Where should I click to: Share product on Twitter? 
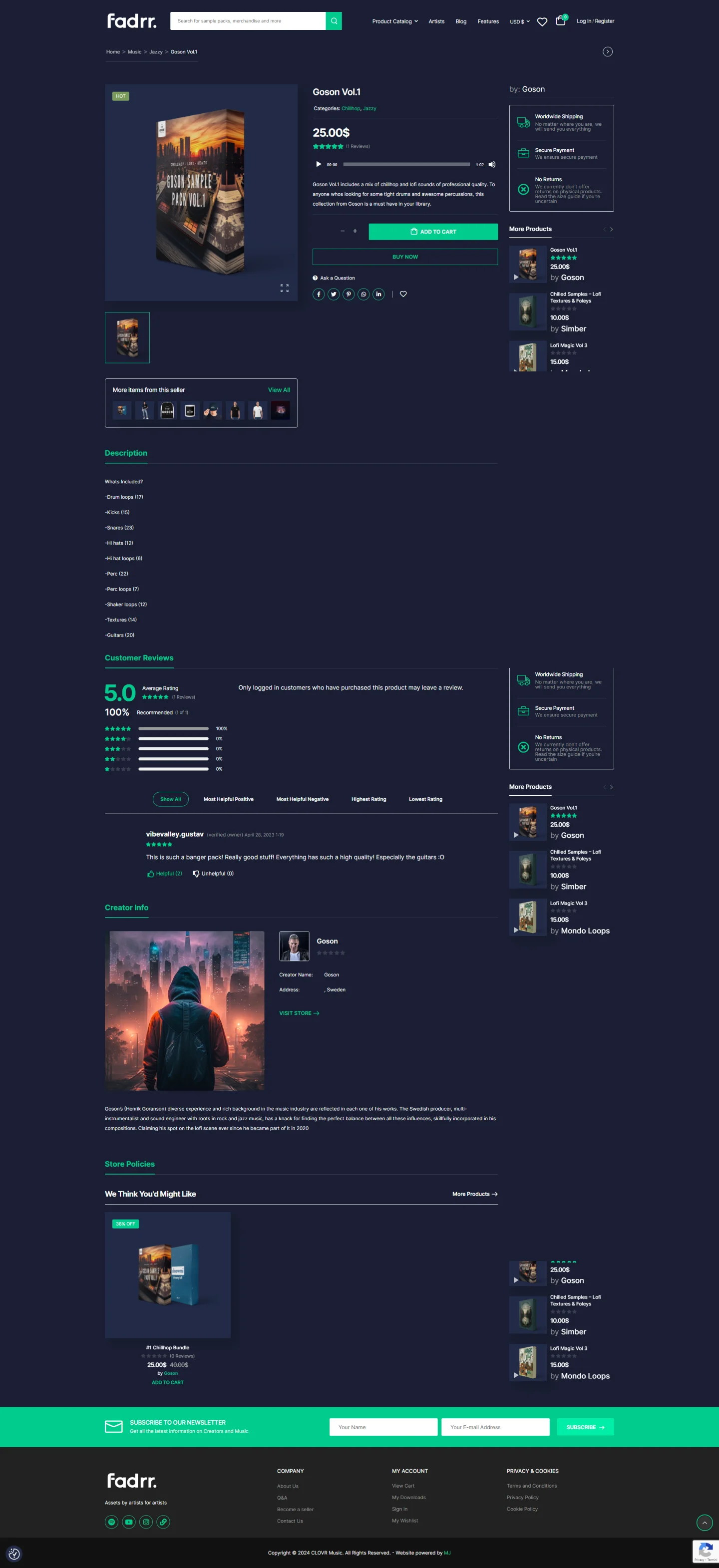[x=334, y=295]
